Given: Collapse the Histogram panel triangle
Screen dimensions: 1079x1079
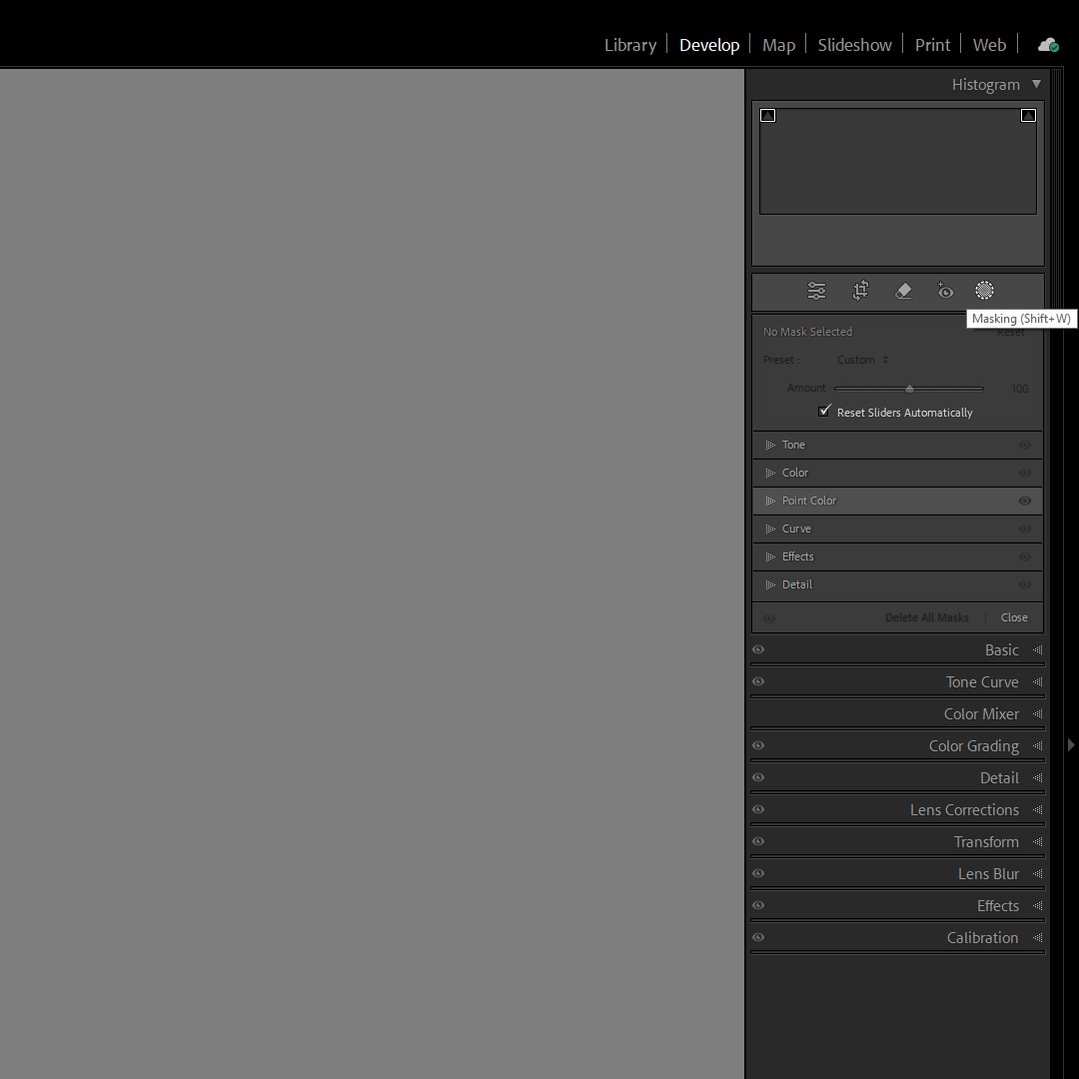Looking at the screenshot, I should click(1036, 84).
